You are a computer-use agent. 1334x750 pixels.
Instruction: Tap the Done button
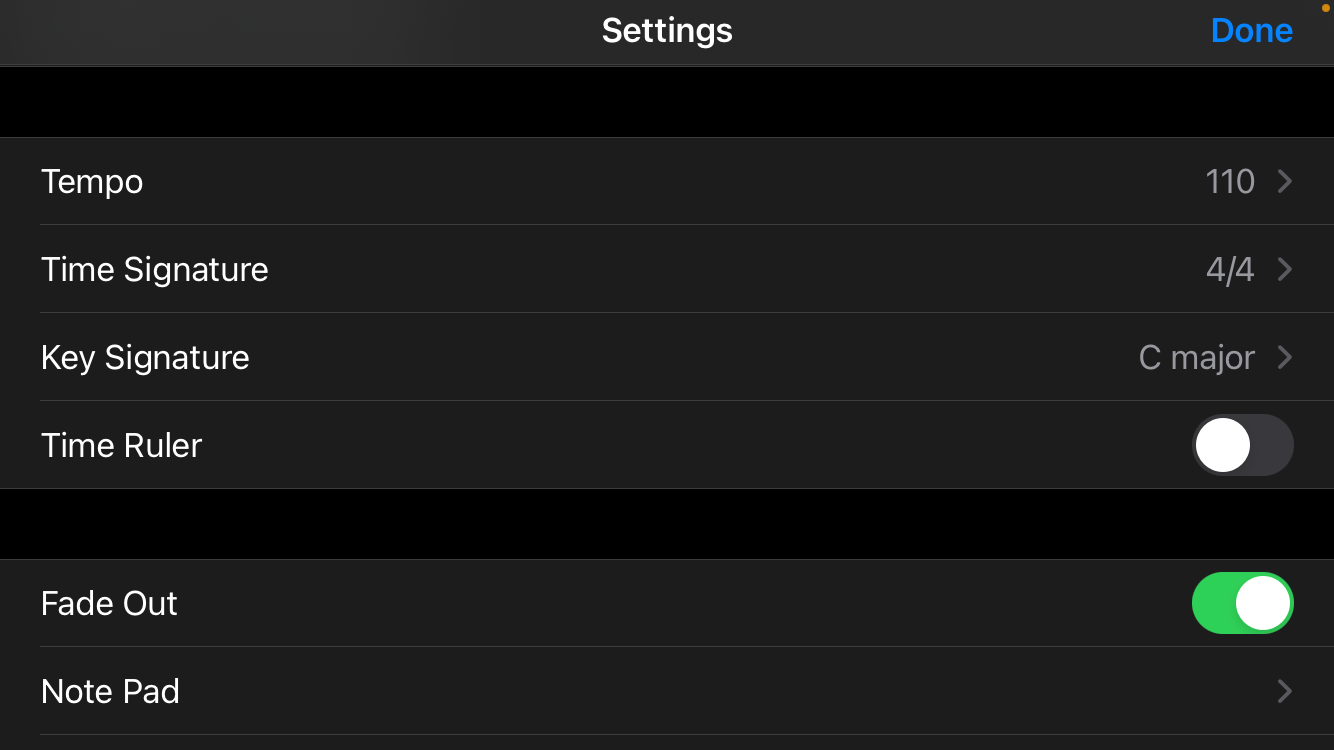(x=1251, y=31)
